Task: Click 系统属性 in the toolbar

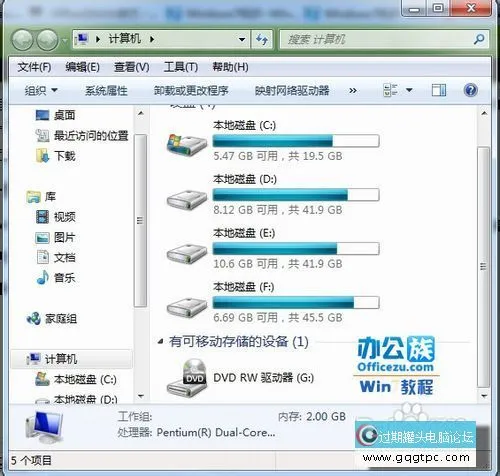Action: [106, 91]
